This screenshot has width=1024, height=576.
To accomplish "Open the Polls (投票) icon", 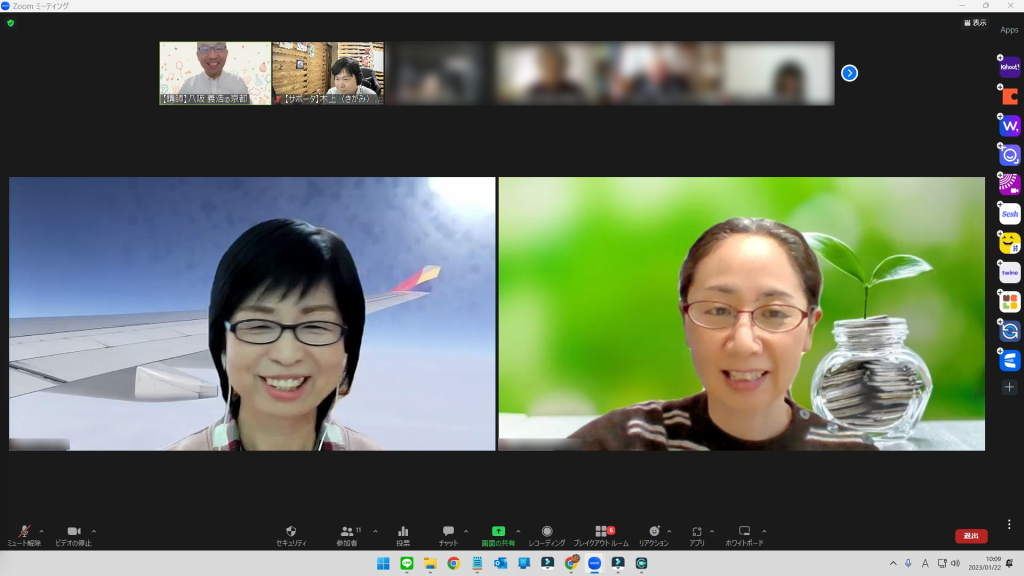I will pyautogui.click(x=403, y=535).
